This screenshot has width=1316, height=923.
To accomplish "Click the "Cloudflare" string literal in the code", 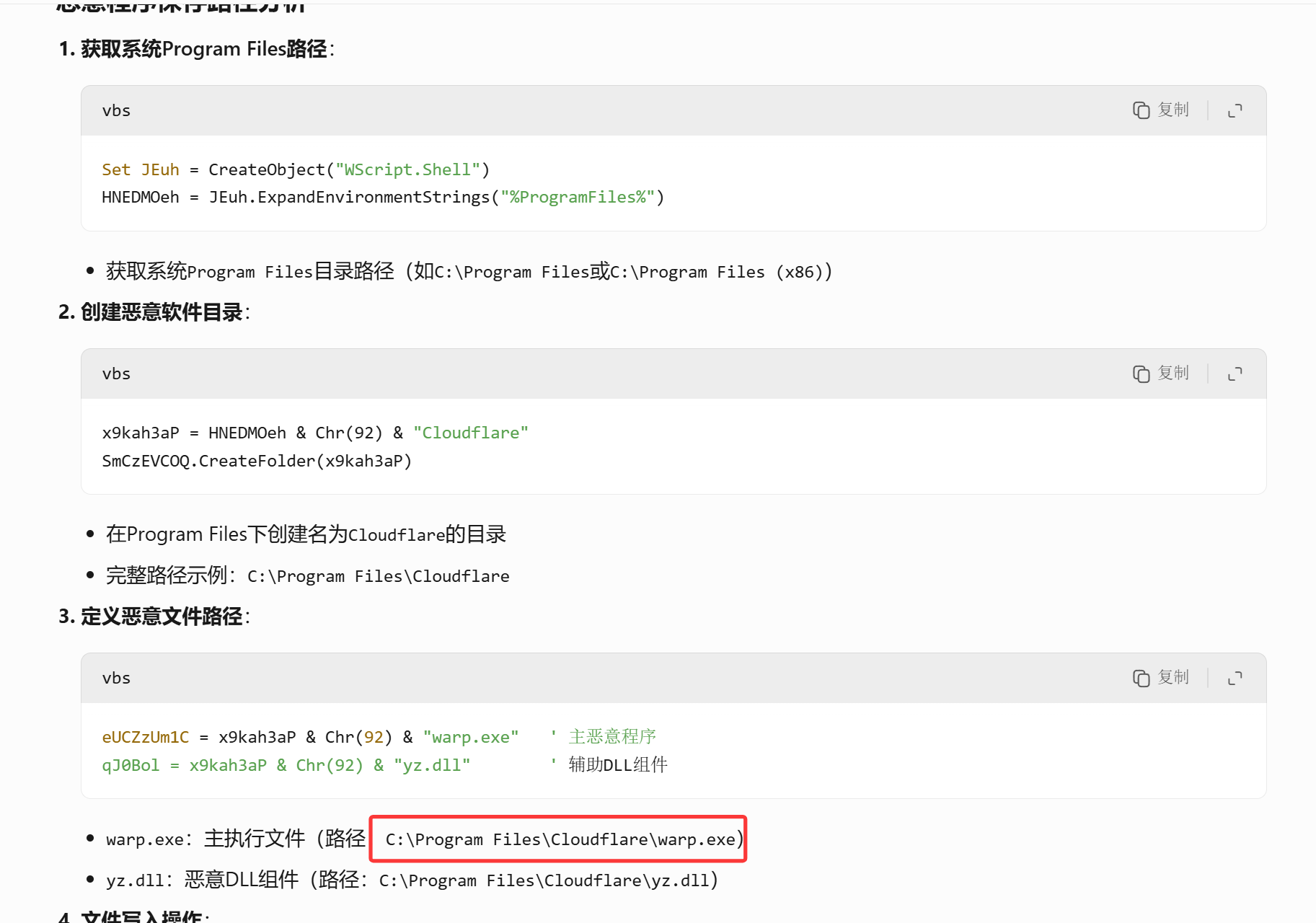I will 471,433.
